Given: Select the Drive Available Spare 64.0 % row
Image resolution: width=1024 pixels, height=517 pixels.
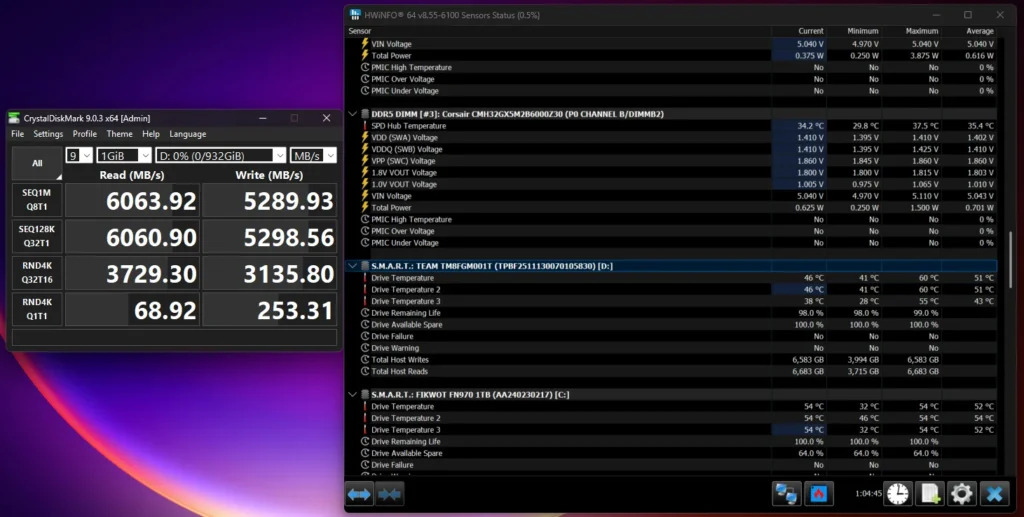Looking at the screenshot, I should pos(671,453).
